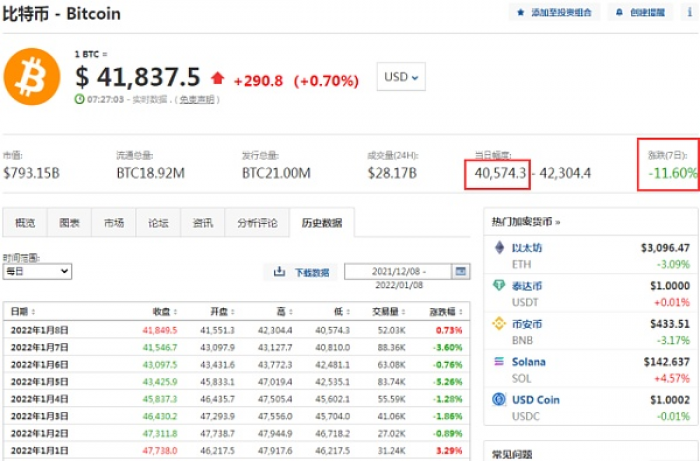Click the star add-to-portfolio icon
The image size is (700, 461).
pyautogui.click(x=521, y=12)
